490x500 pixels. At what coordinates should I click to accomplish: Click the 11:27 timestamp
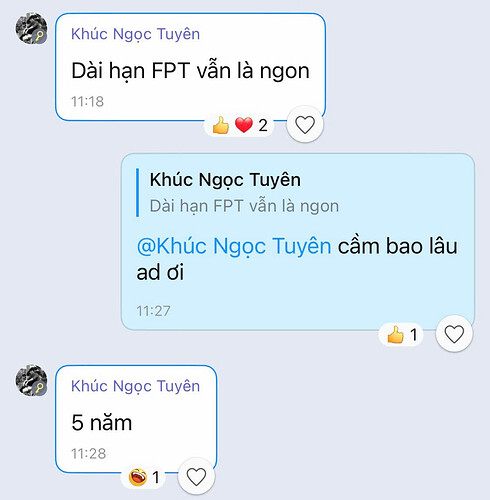(153, 311)
